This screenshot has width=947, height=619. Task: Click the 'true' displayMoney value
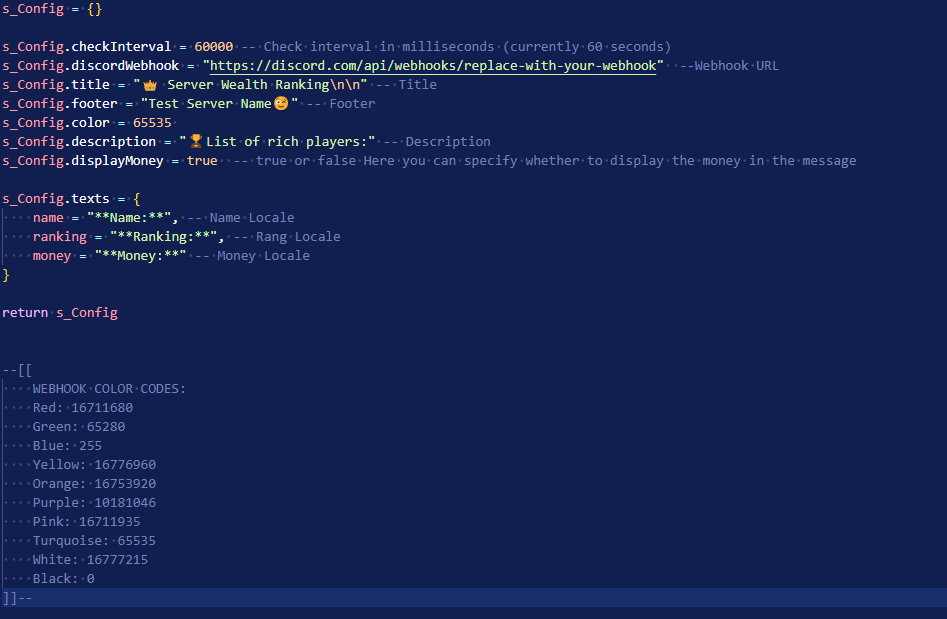click(202, 161)
